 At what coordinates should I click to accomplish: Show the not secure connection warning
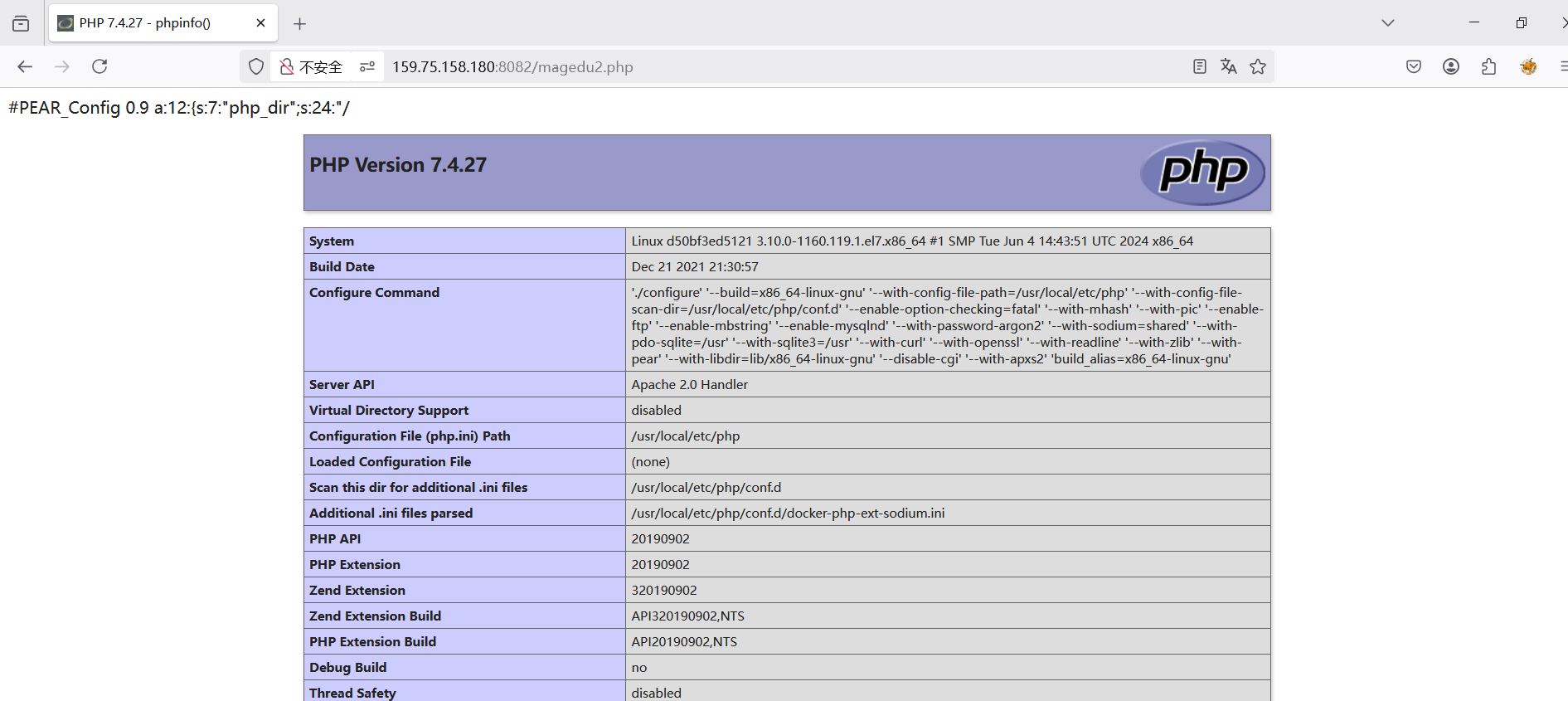click(x=311, y=67)
